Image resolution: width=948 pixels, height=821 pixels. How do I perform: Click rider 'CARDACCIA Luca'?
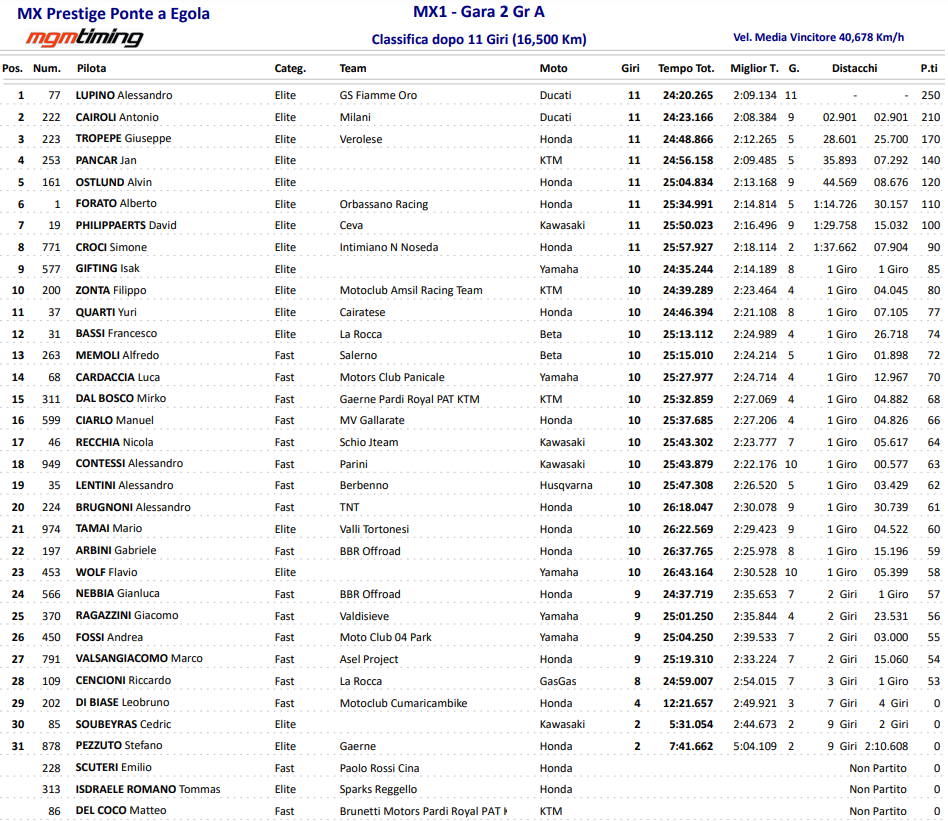point(118,377)
